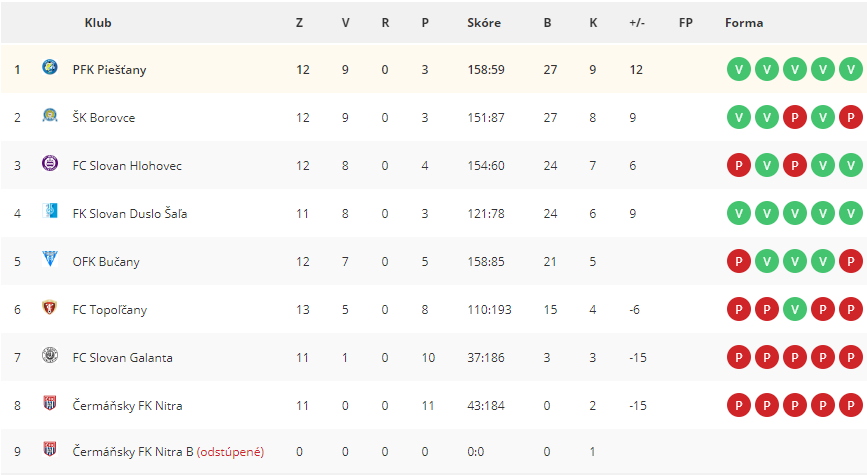Open OFK Bučany club crest icon

(50, 259)
